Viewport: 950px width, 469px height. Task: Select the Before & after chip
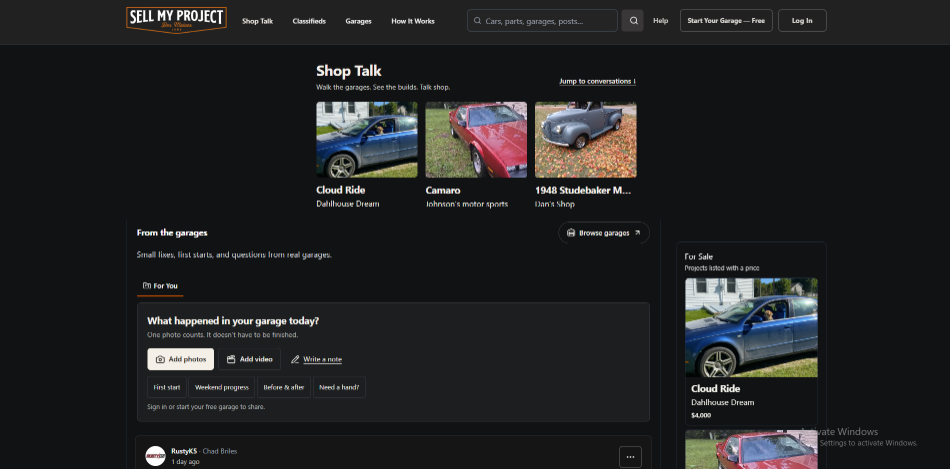[284, 387]
